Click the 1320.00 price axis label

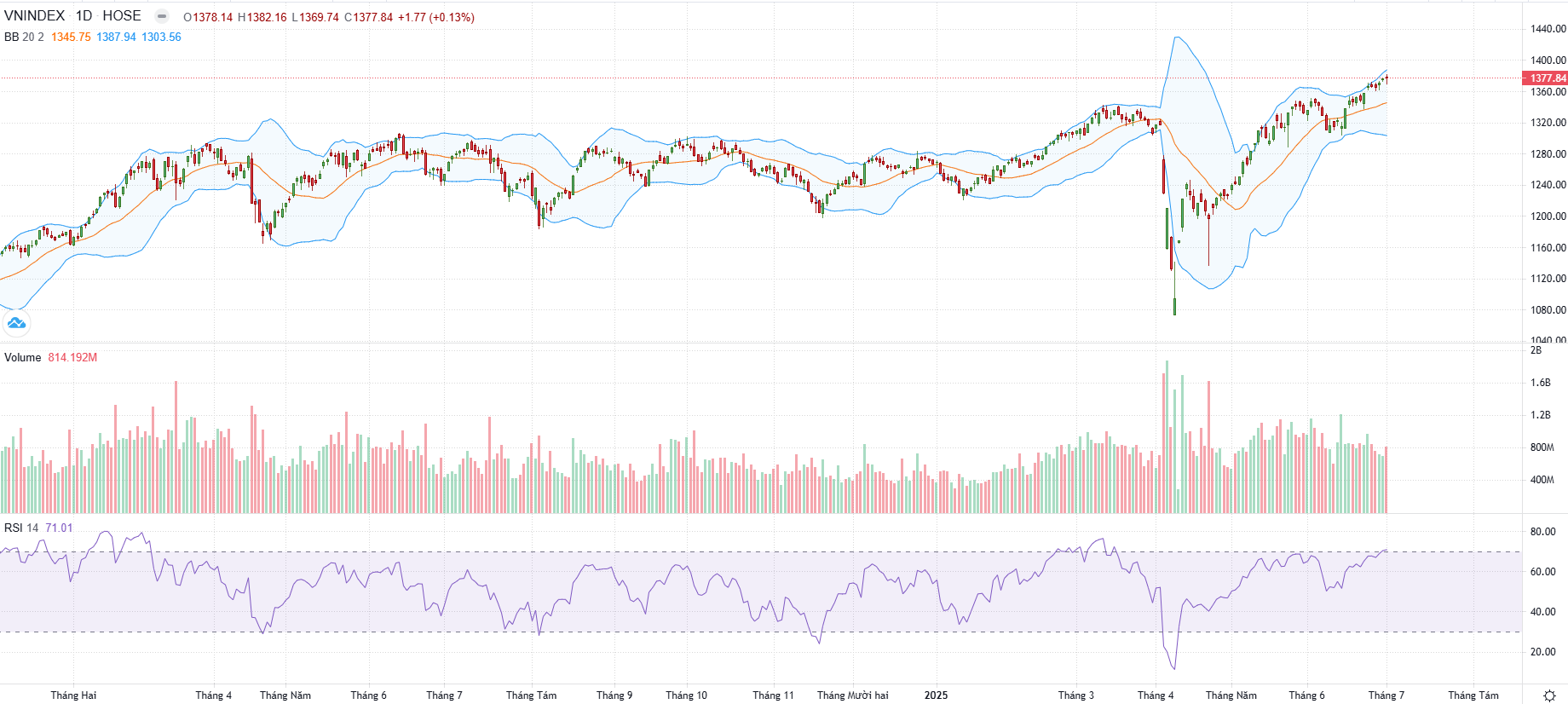[1548, 123]
